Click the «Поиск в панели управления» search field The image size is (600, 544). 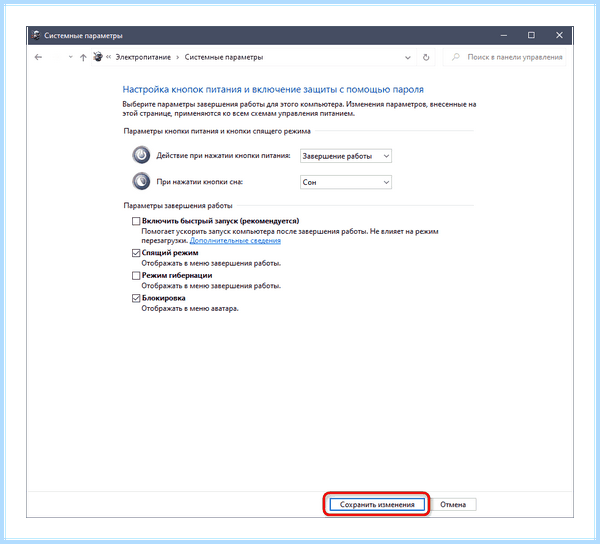pos(504,57)
